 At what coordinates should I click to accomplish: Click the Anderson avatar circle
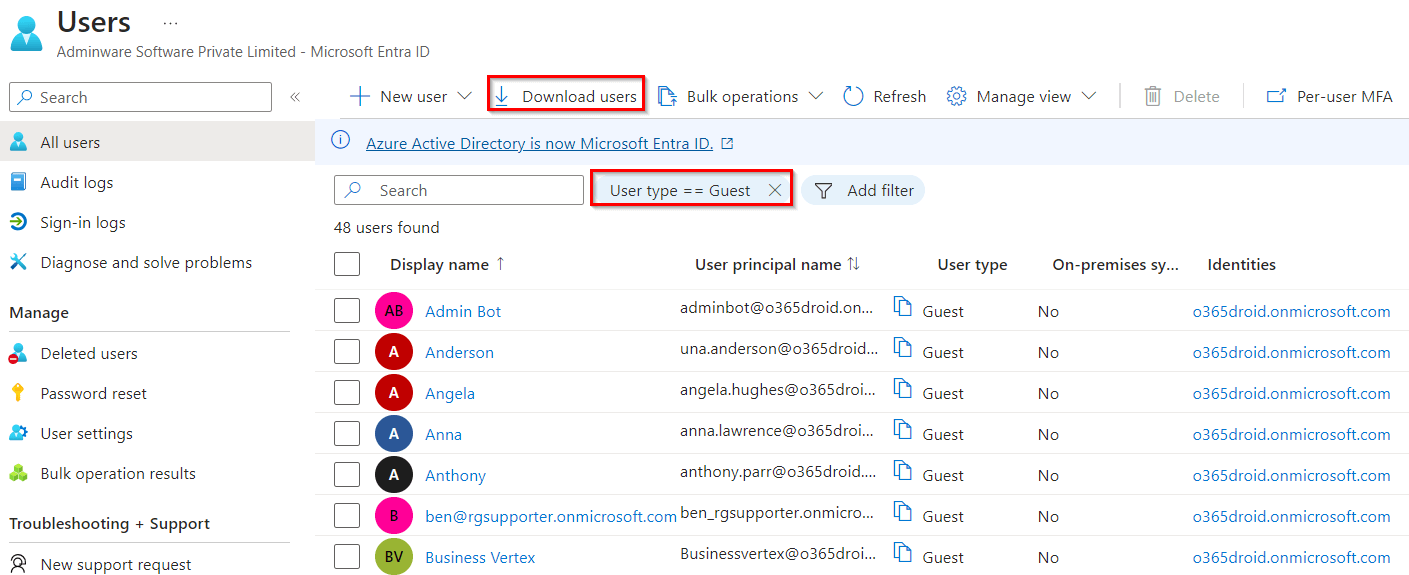tap(394, 352)
